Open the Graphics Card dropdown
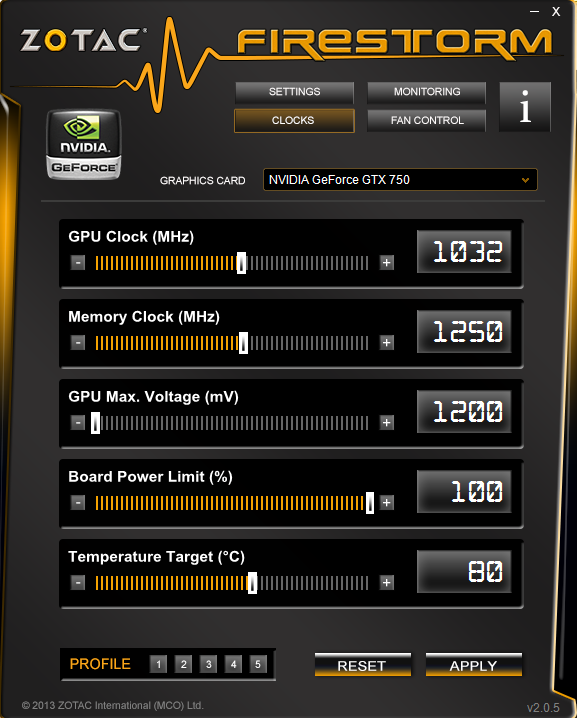Viewport: 577px width, 718px height. [400, 180]
